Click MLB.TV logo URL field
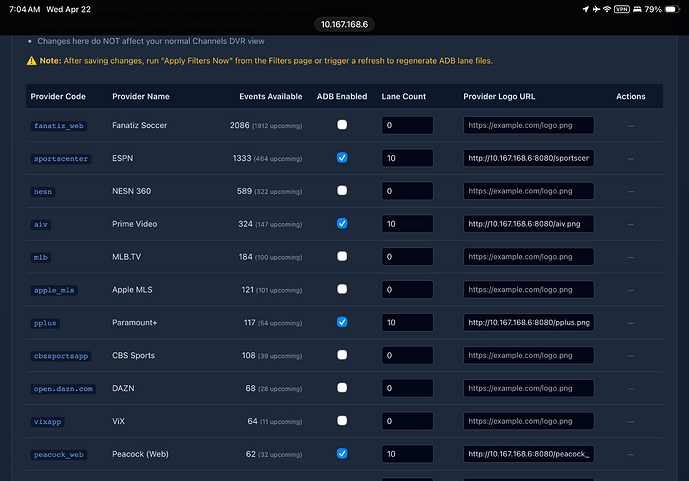This screenshot has width=689, height=481. [529, 257]
